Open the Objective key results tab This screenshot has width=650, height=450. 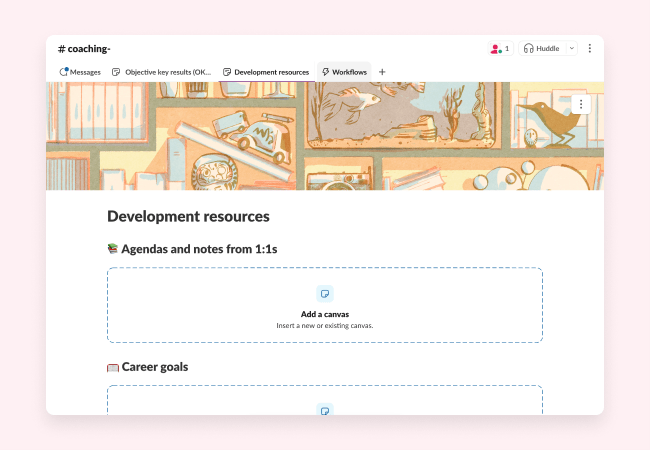tap(161, 72)
